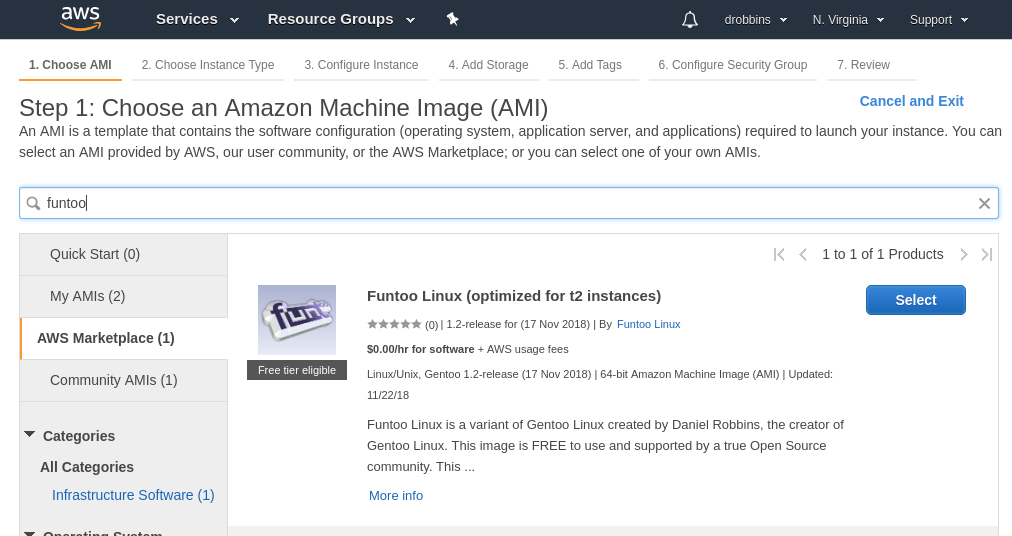The height and width of the screenshot is (536, 1012).
Task: Click the Funtoo Linux product title
Action: point(514,296)
